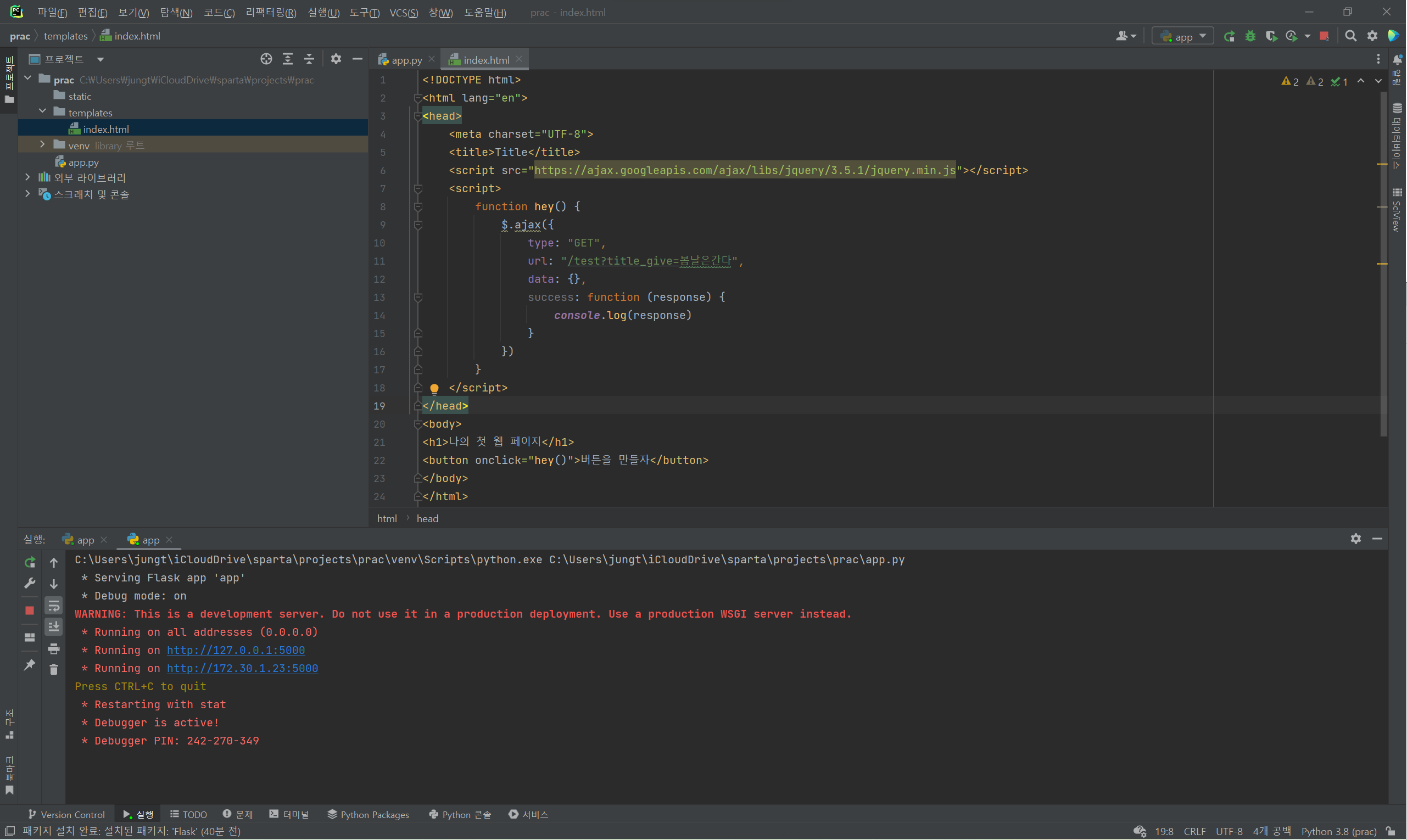Open http://172.30.1.23:5000 link

pos(242,669)
